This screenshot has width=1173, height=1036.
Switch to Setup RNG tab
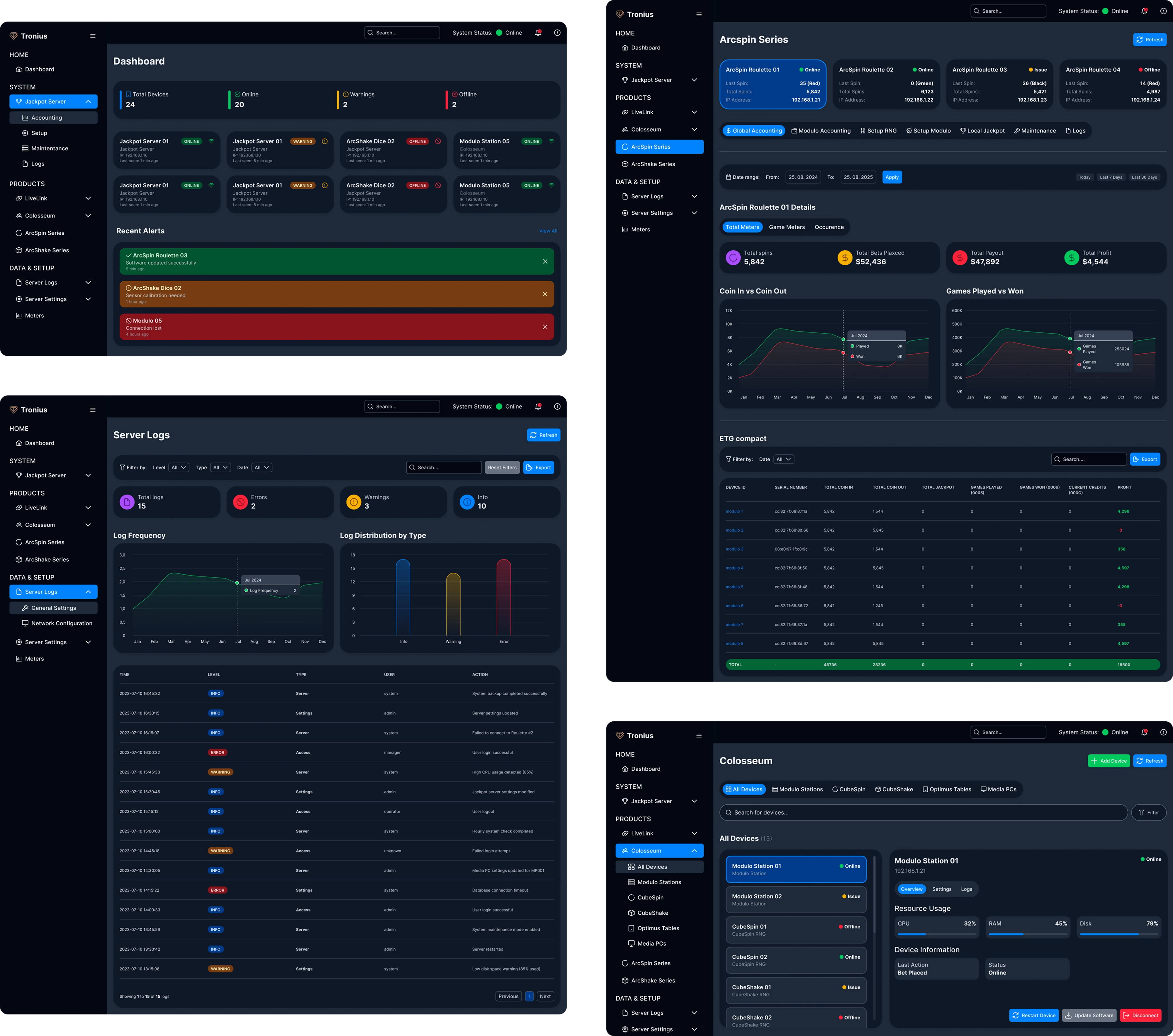point(878,131)
